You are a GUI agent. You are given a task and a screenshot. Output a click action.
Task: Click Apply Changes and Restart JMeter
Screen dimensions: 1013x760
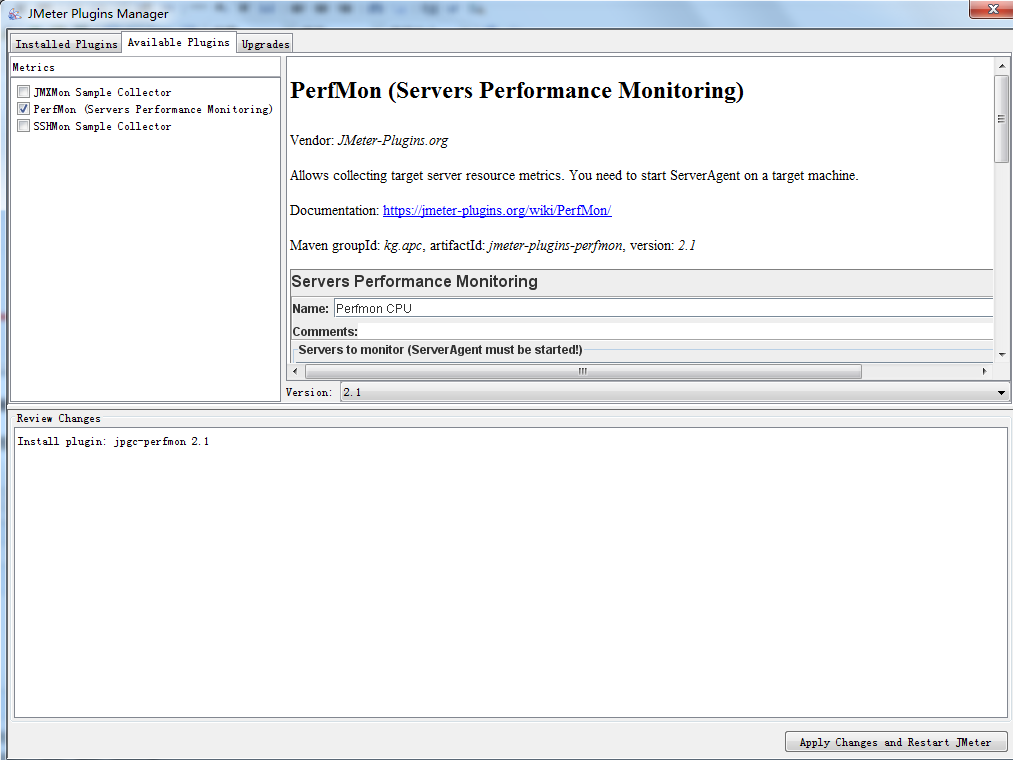pos(895,742)
